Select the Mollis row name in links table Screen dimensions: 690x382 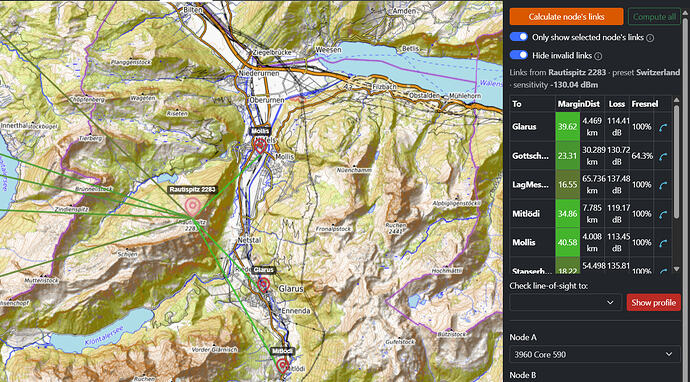[x=524, y=242]
